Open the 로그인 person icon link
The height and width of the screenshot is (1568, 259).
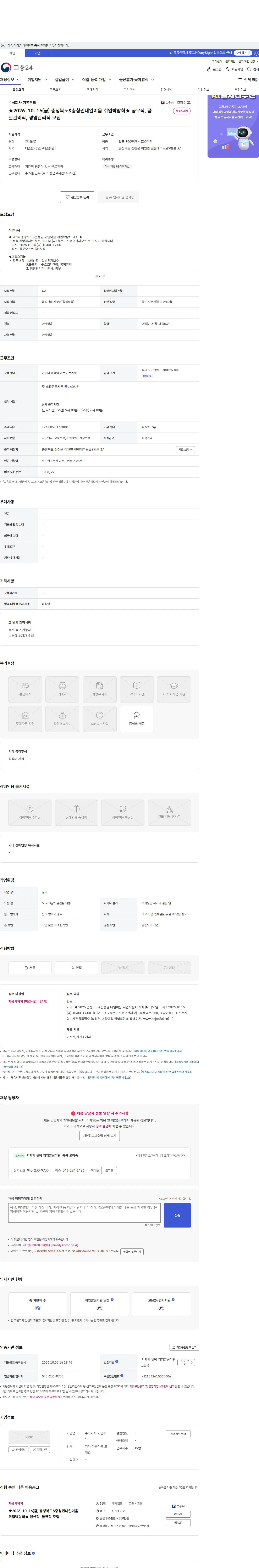coord(209,69)
